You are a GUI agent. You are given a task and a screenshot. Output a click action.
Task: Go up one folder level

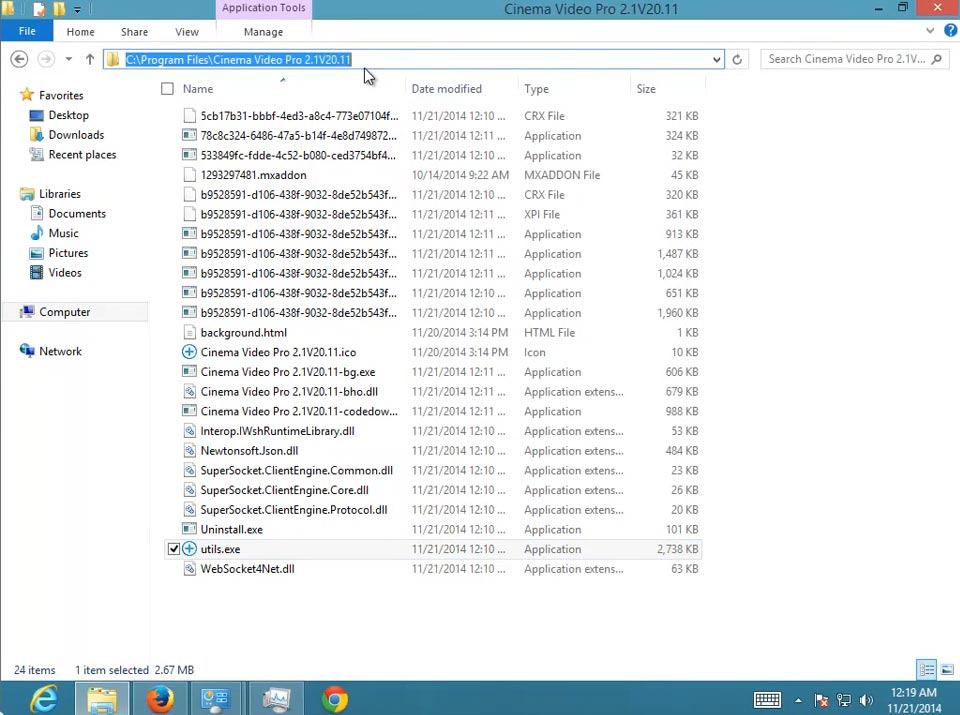(x=90, y=59)
